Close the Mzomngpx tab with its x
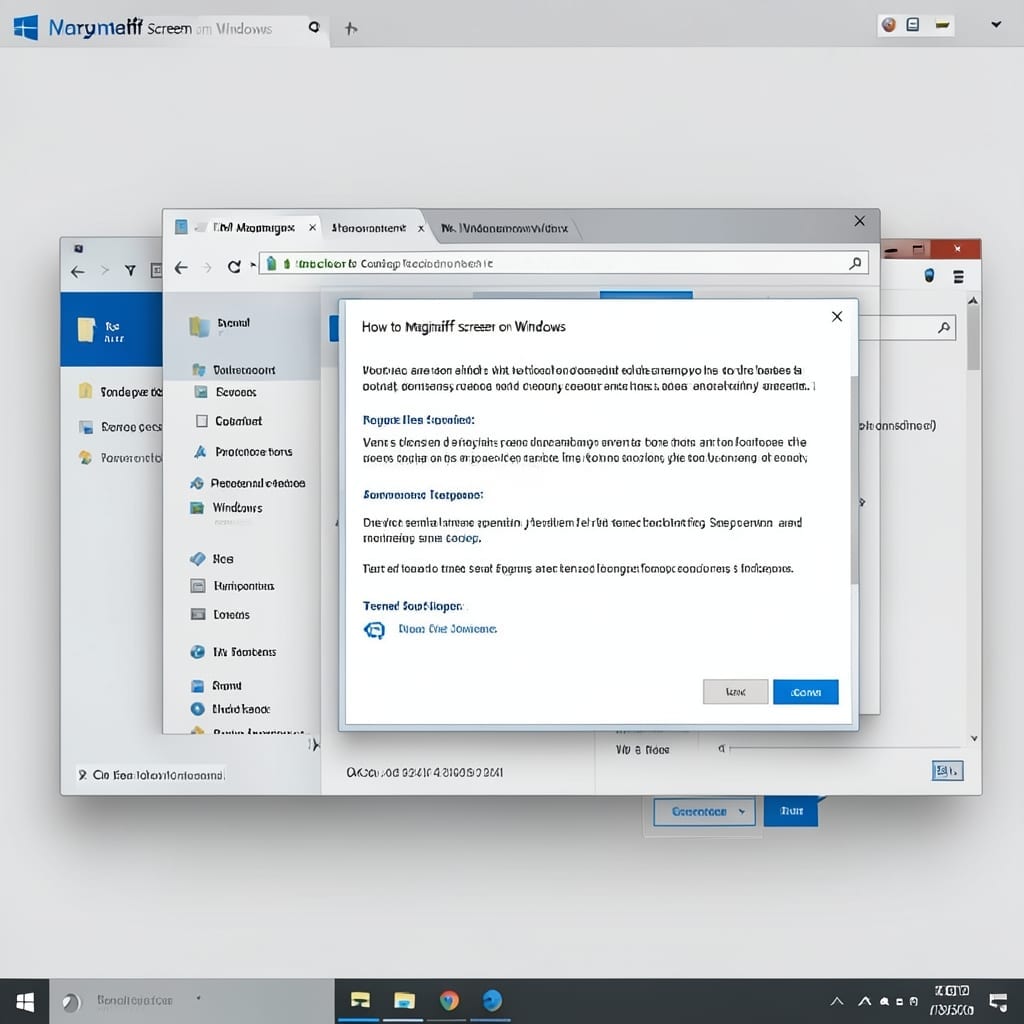 (312, 227)
